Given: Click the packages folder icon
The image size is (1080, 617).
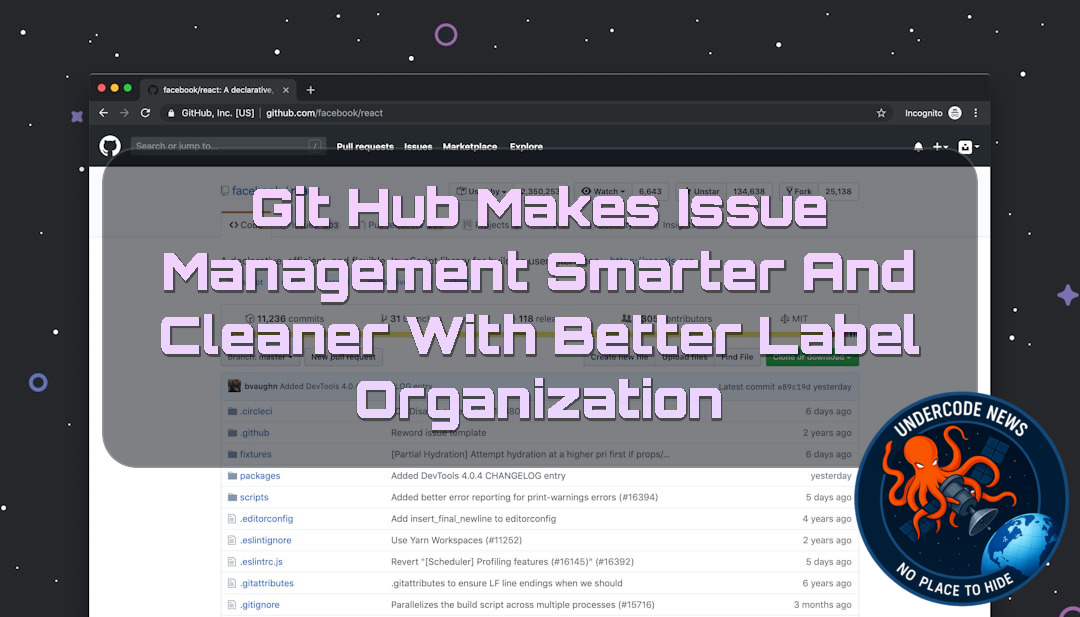Looking at the screenshot, I should click(232, 476).
